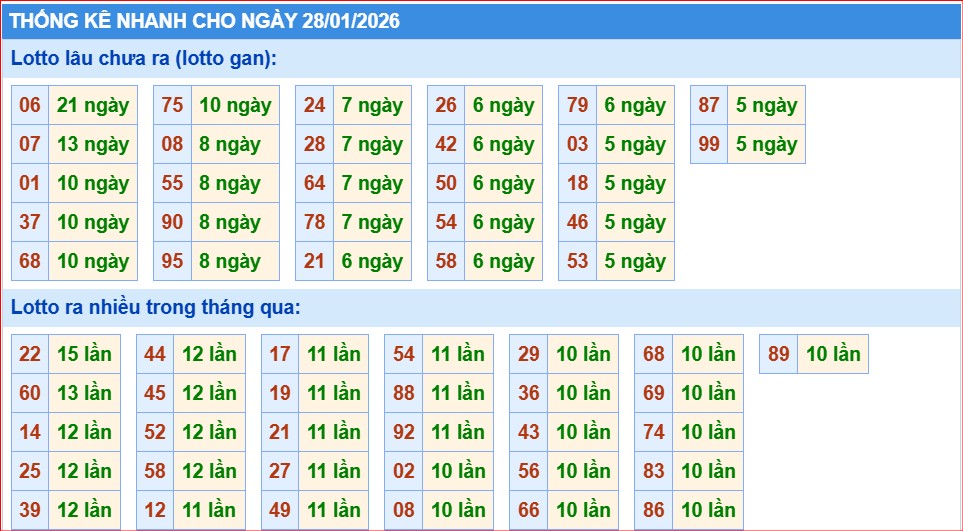Select frequent number 02
963x531 pixels.
[x=404, y=471]
